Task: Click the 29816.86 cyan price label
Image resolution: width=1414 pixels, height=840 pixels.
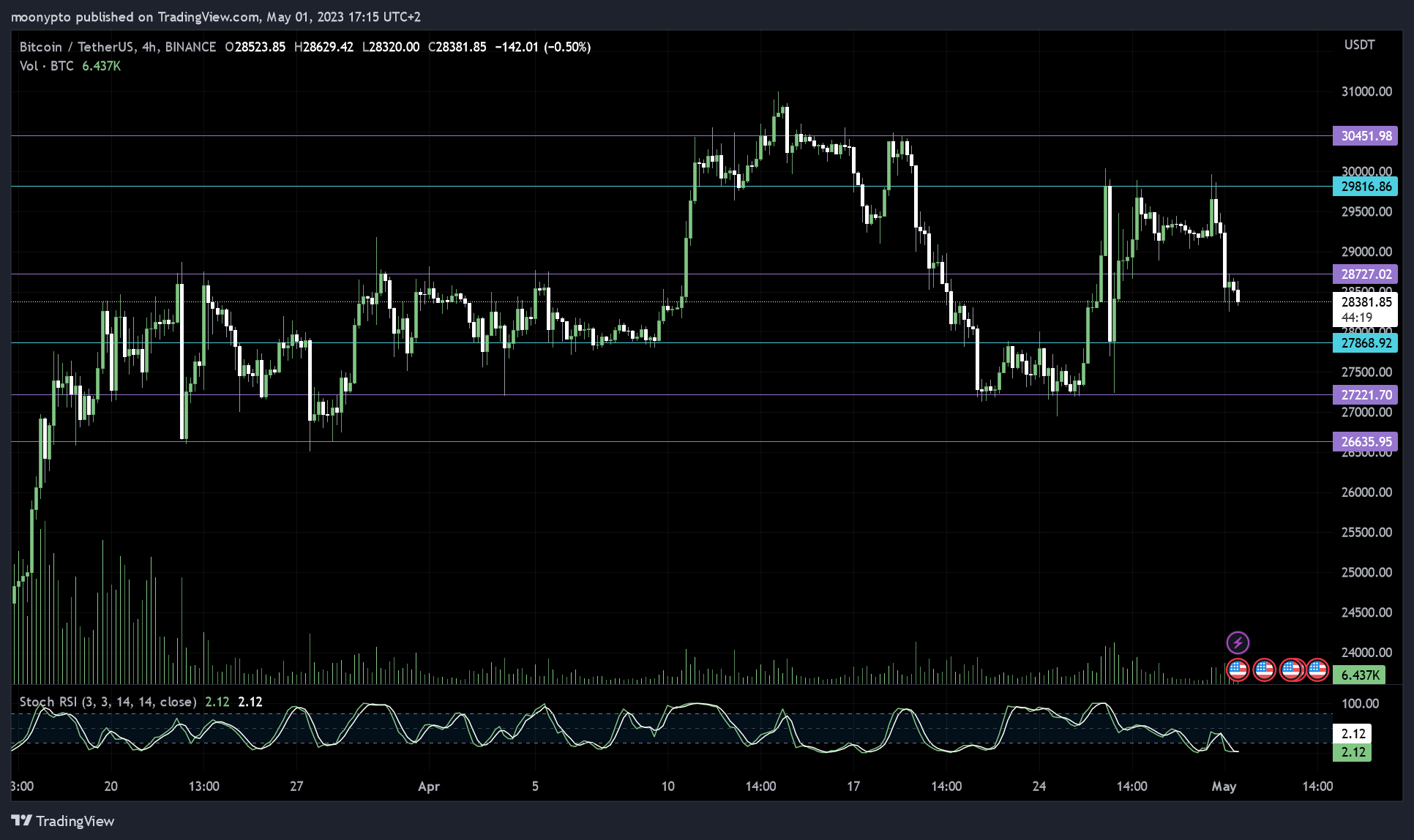Action: click(1365, 187)
